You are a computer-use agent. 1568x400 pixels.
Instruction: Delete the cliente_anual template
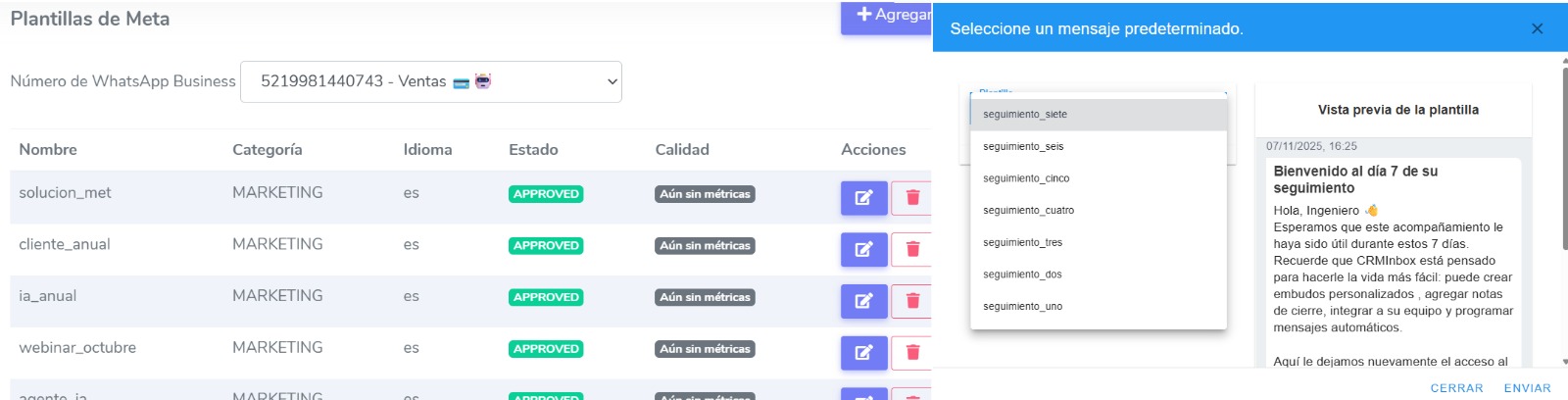point(911,249)
